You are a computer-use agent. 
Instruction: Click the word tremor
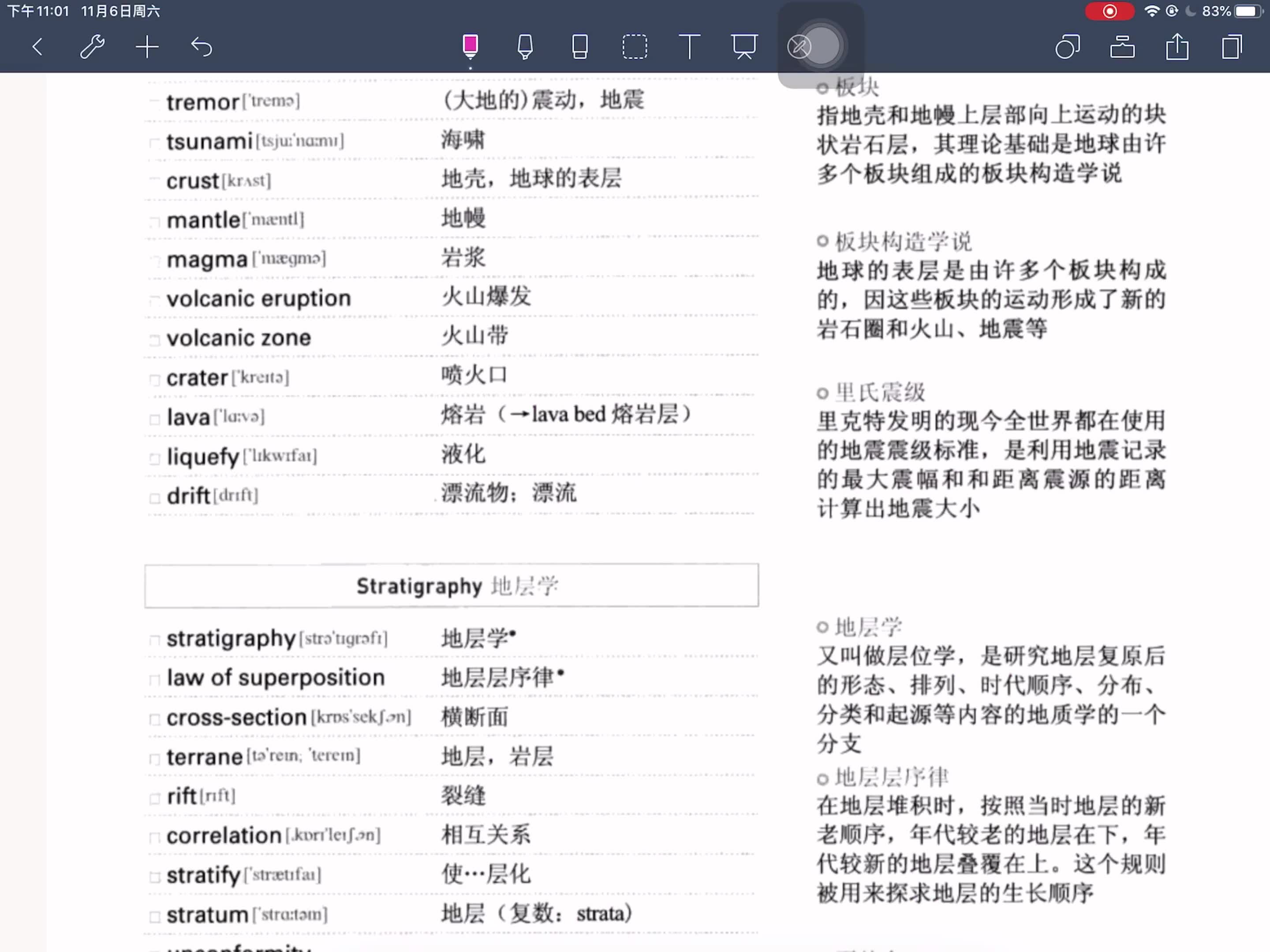[x=203, y=102]
